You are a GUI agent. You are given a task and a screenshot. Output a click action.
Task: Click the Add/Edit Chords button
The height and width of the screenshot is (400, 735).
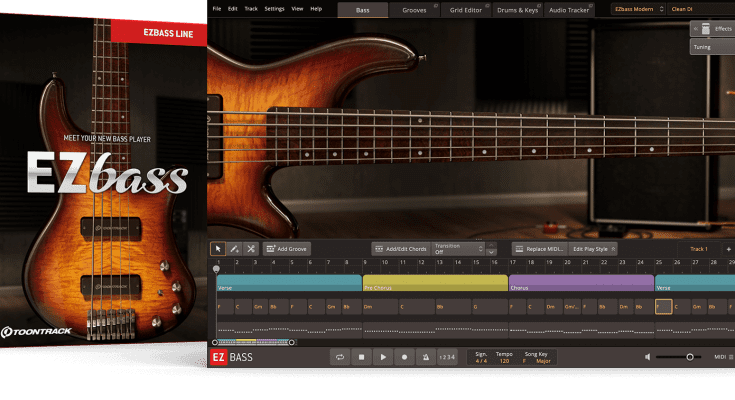coord(399,248)
